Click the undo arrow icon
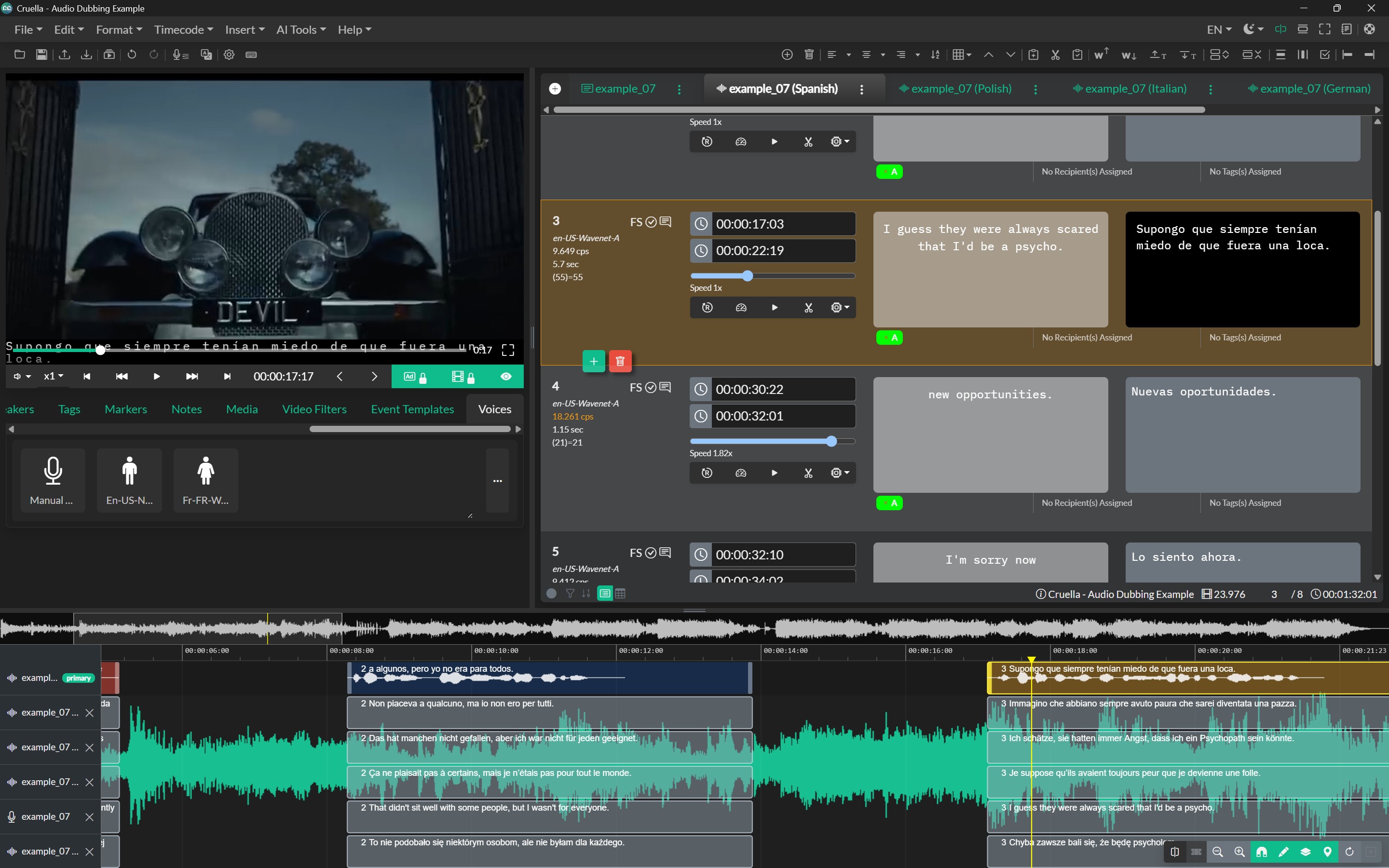The image size is (1389, 868). [x=132, y=54]
